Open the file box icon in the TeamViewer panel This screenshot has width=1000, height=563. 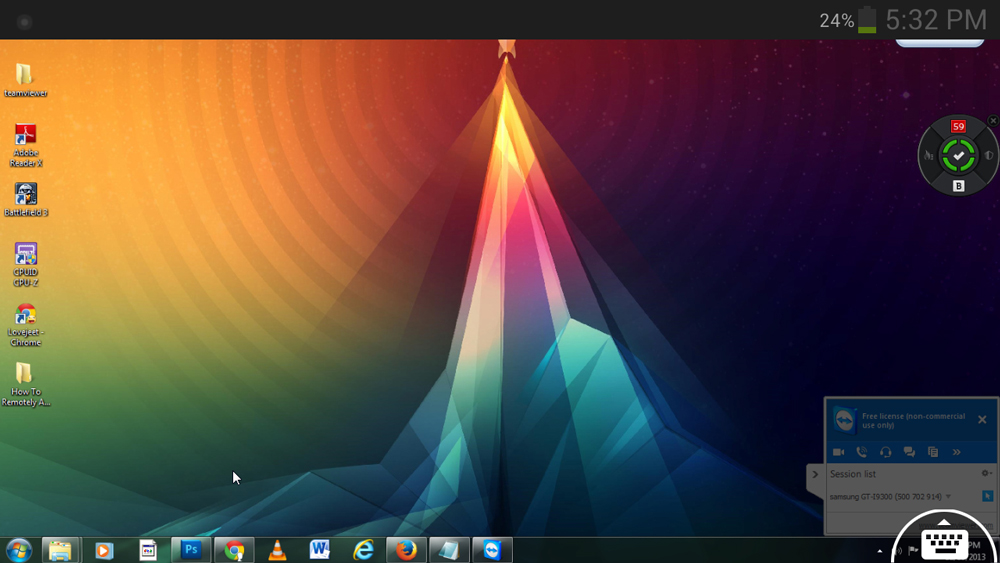[933, 452]
